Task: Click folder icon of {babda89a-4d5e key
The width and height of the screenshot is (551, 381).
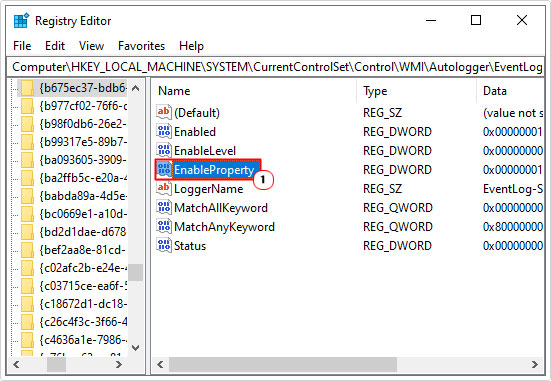Action: (x=27, y=196)
